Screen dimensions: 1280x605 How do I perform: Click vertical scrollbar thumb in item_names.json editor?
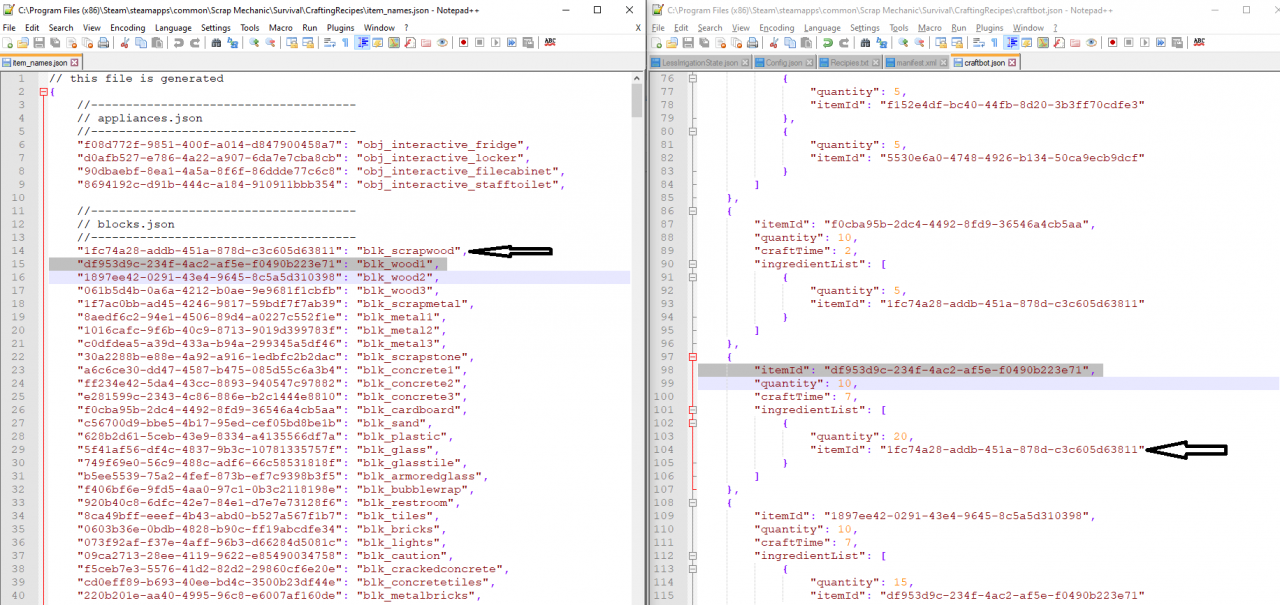pos(637,100)
